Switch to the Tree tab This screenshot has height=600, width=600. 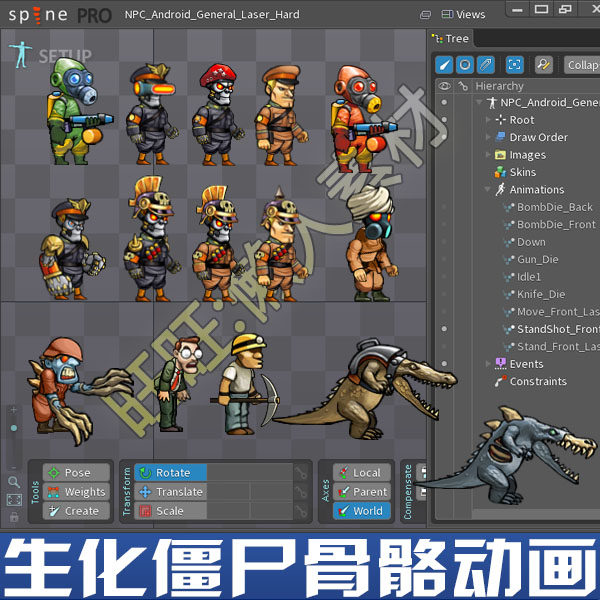tap(451, 39)
